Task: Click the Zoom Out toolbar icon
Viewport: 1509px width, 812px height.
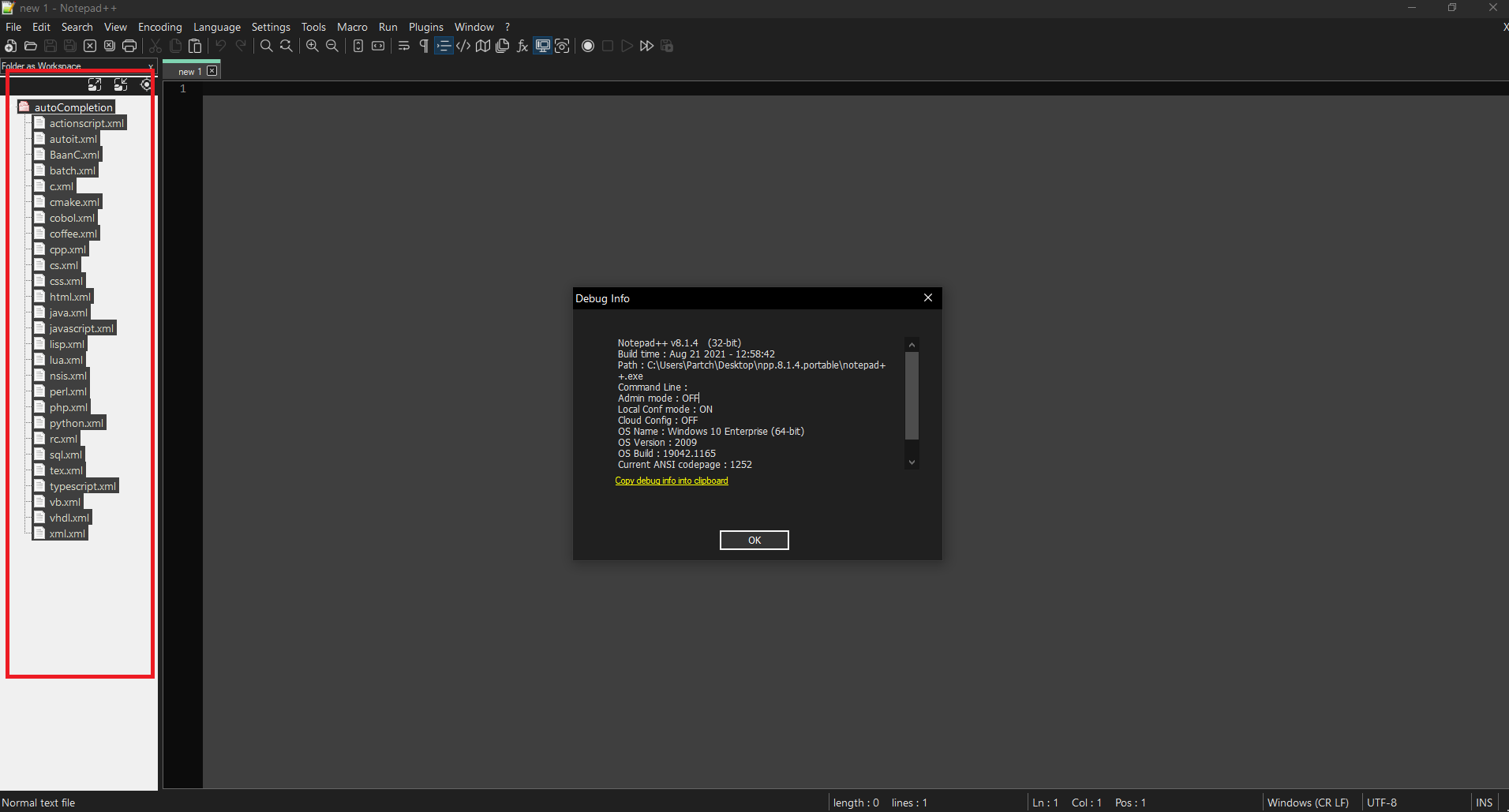Action: point(332,46)
